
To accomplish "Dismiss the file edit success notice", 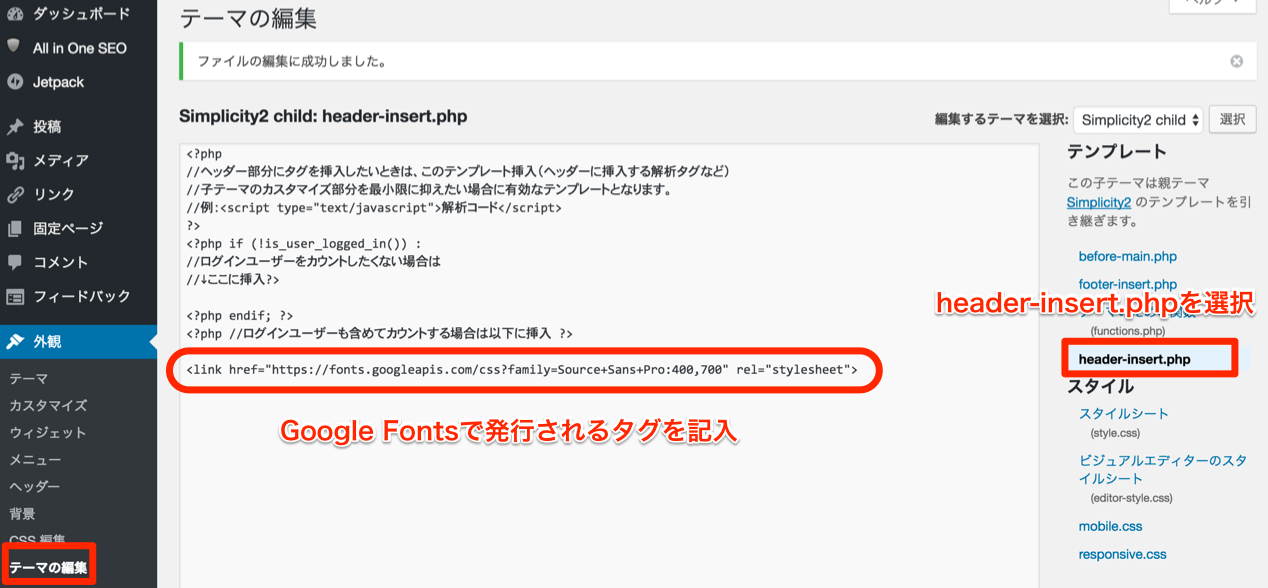I will click(1236, 61).
